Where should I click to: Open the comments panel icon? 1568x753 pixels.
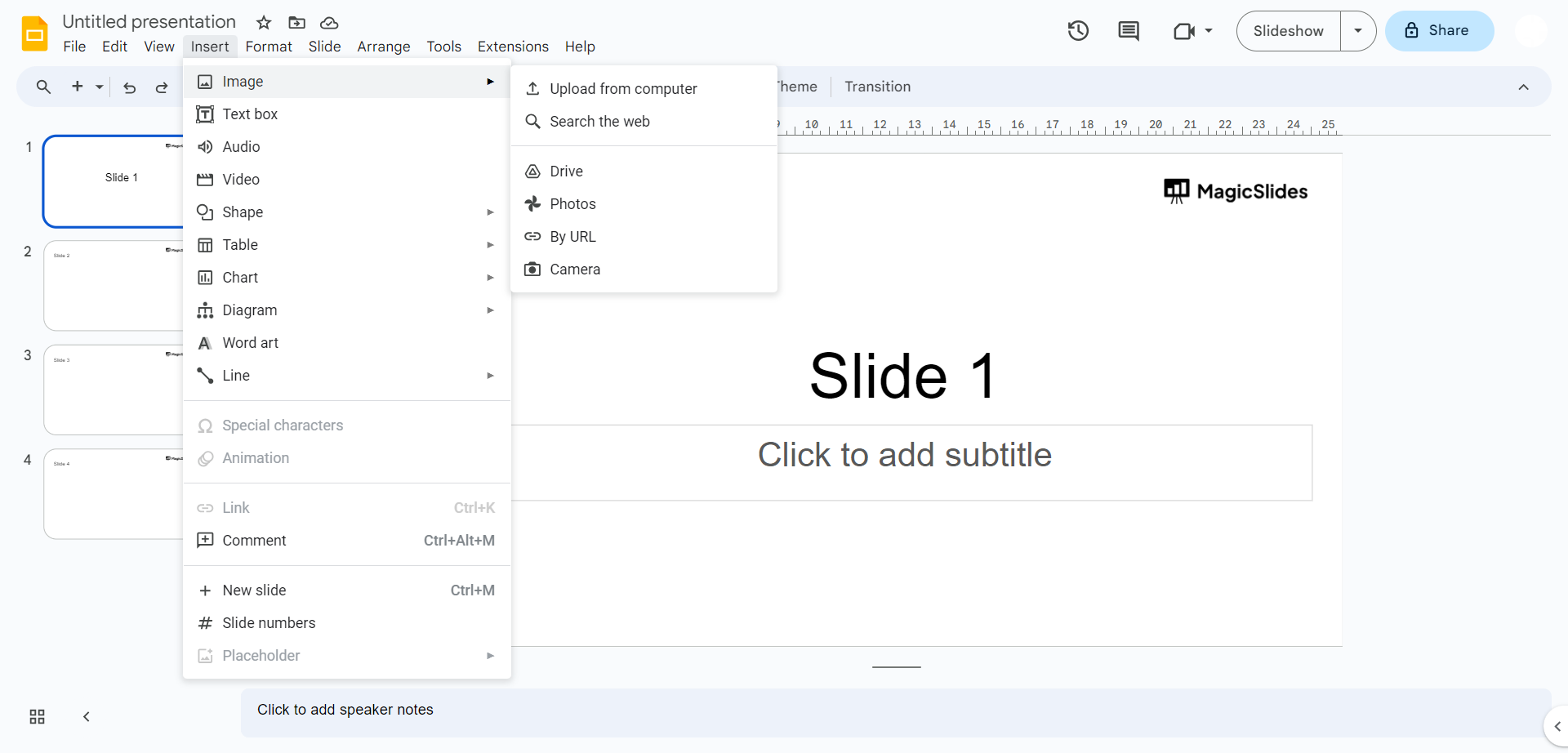(1129, 31)
